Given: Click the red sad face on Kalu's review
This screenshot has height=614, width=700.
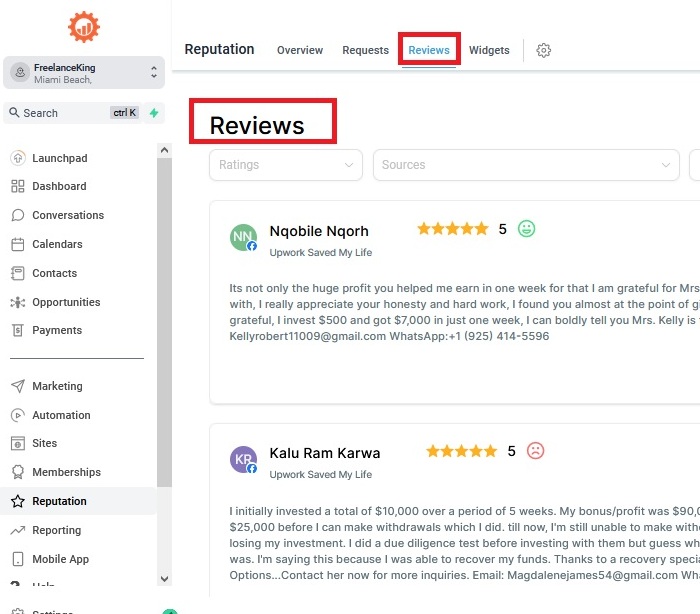Looking at the screenshot, I should [x=536, y=451].
